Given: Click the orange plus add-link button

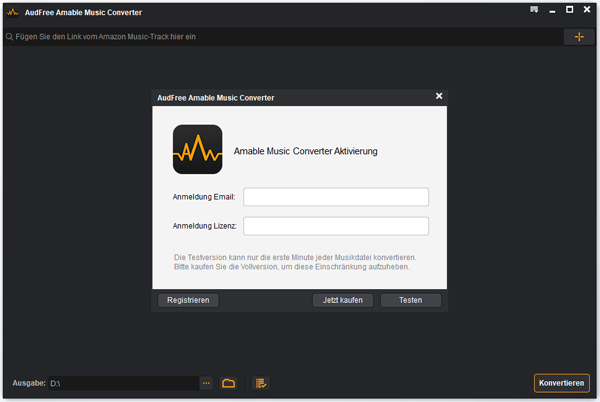Looking at the screenshot, I should (579, 37).
